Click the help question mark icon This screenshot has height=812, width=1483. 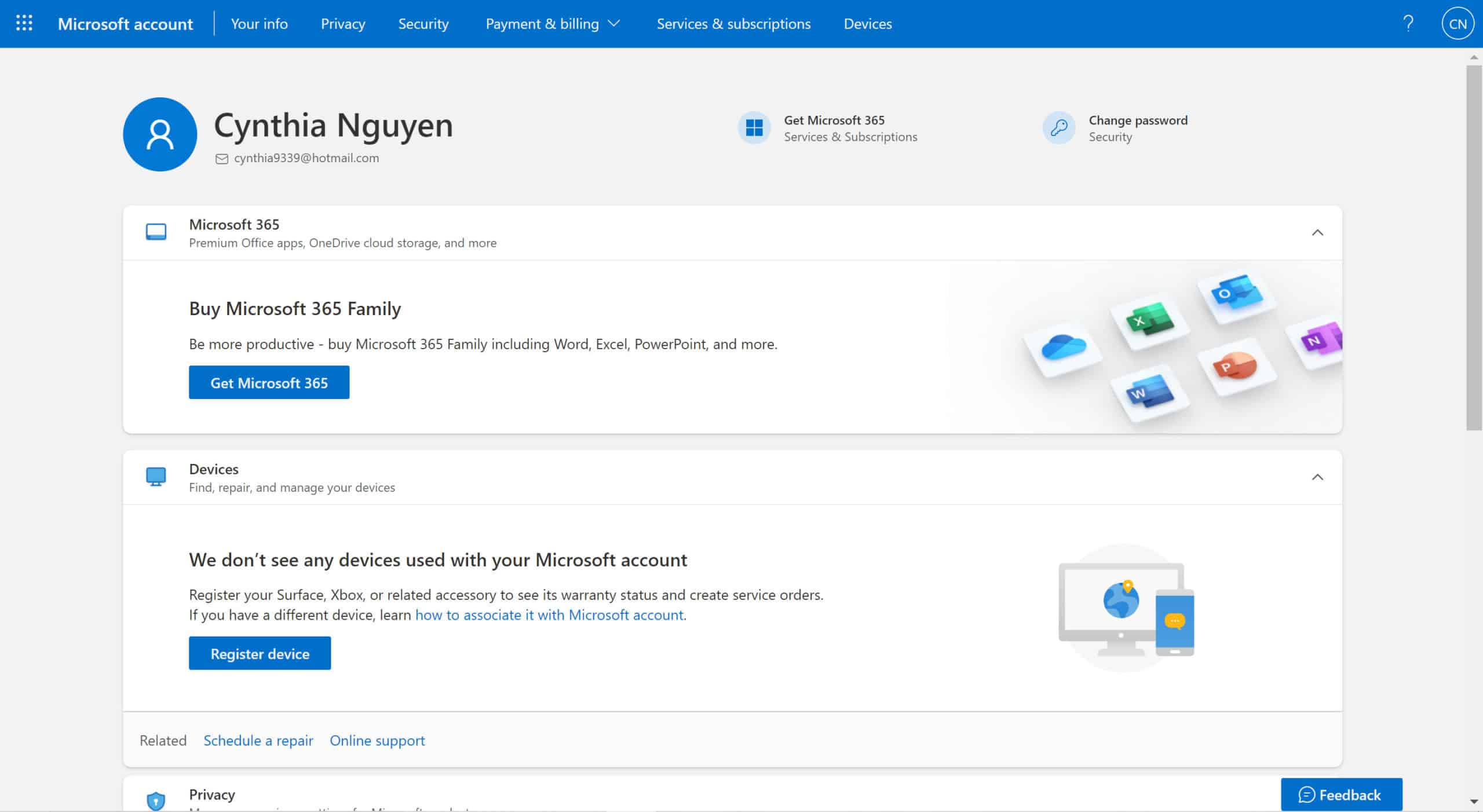click(1408, 23)
